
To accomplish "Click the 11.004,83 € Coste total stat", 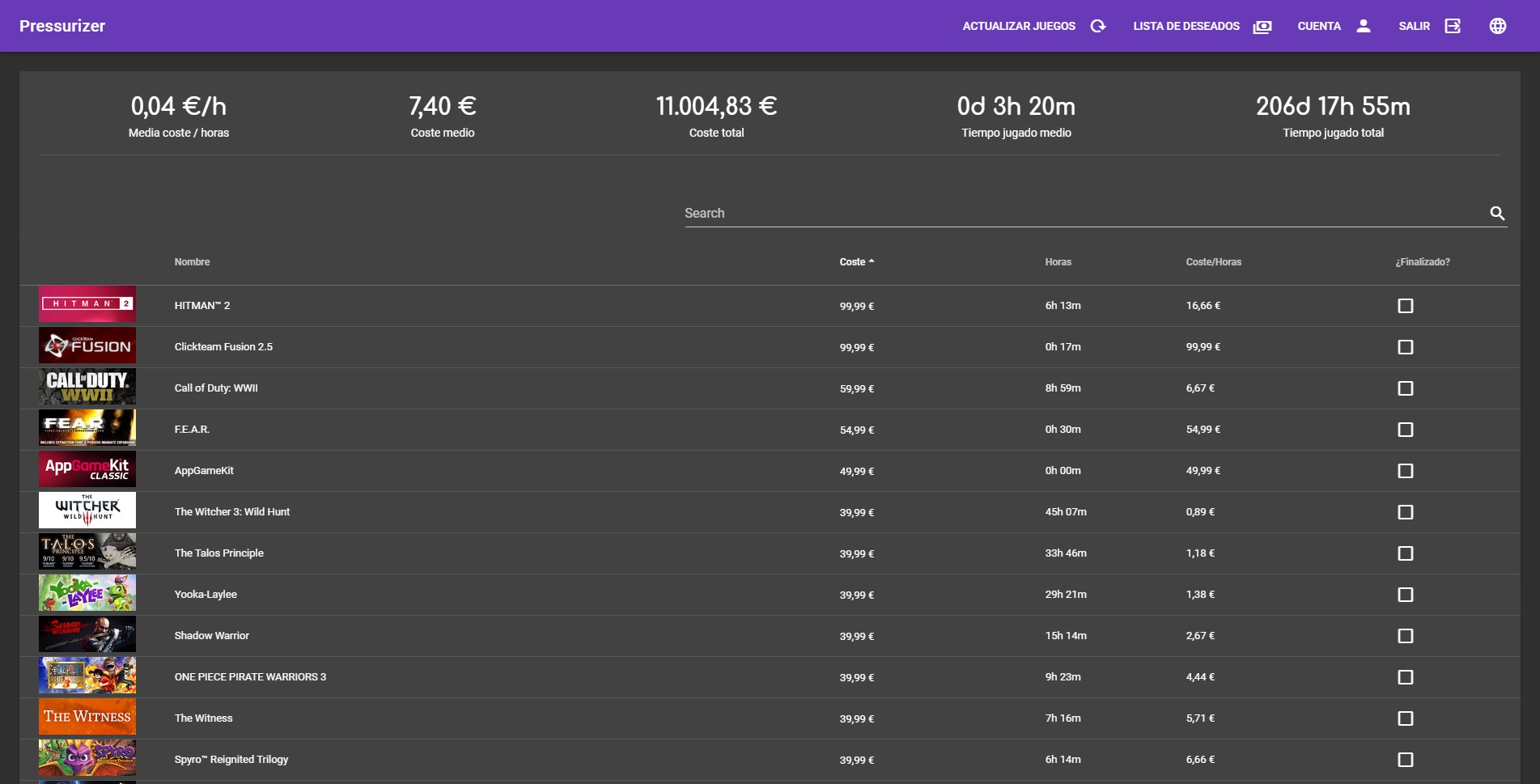I will coord(716,106).
